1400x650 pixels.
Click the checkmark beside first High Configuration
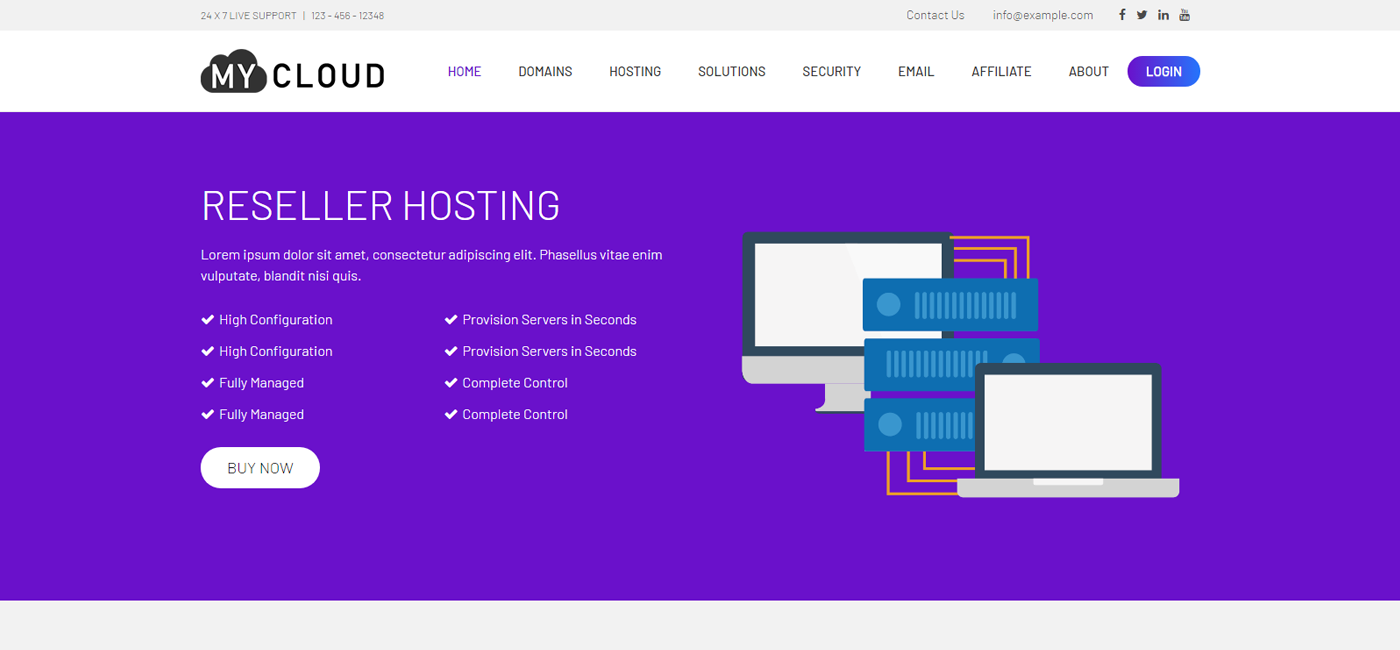[x=208, y=320]
